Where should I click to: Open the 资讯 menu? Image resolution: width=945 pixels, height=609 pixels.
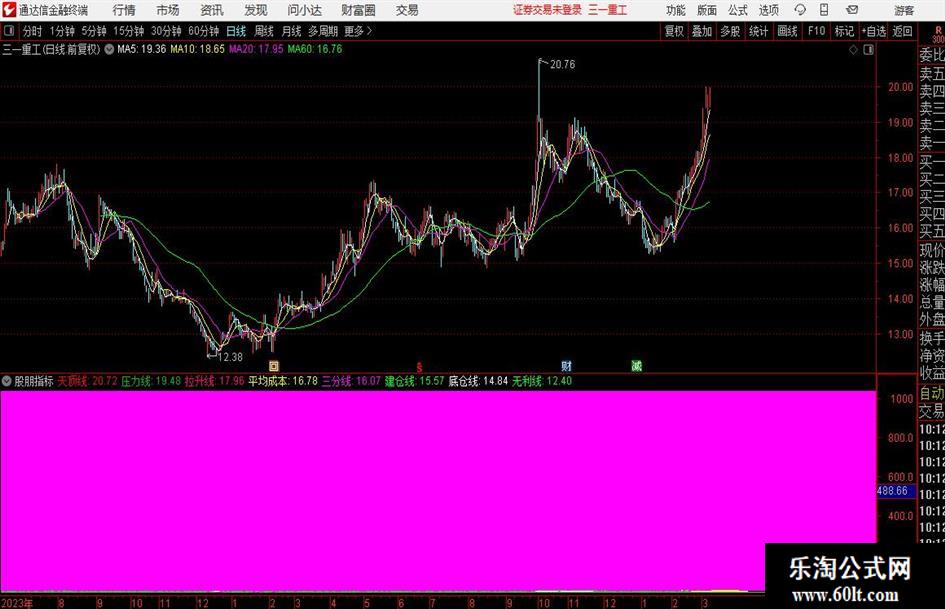(212, 10)
